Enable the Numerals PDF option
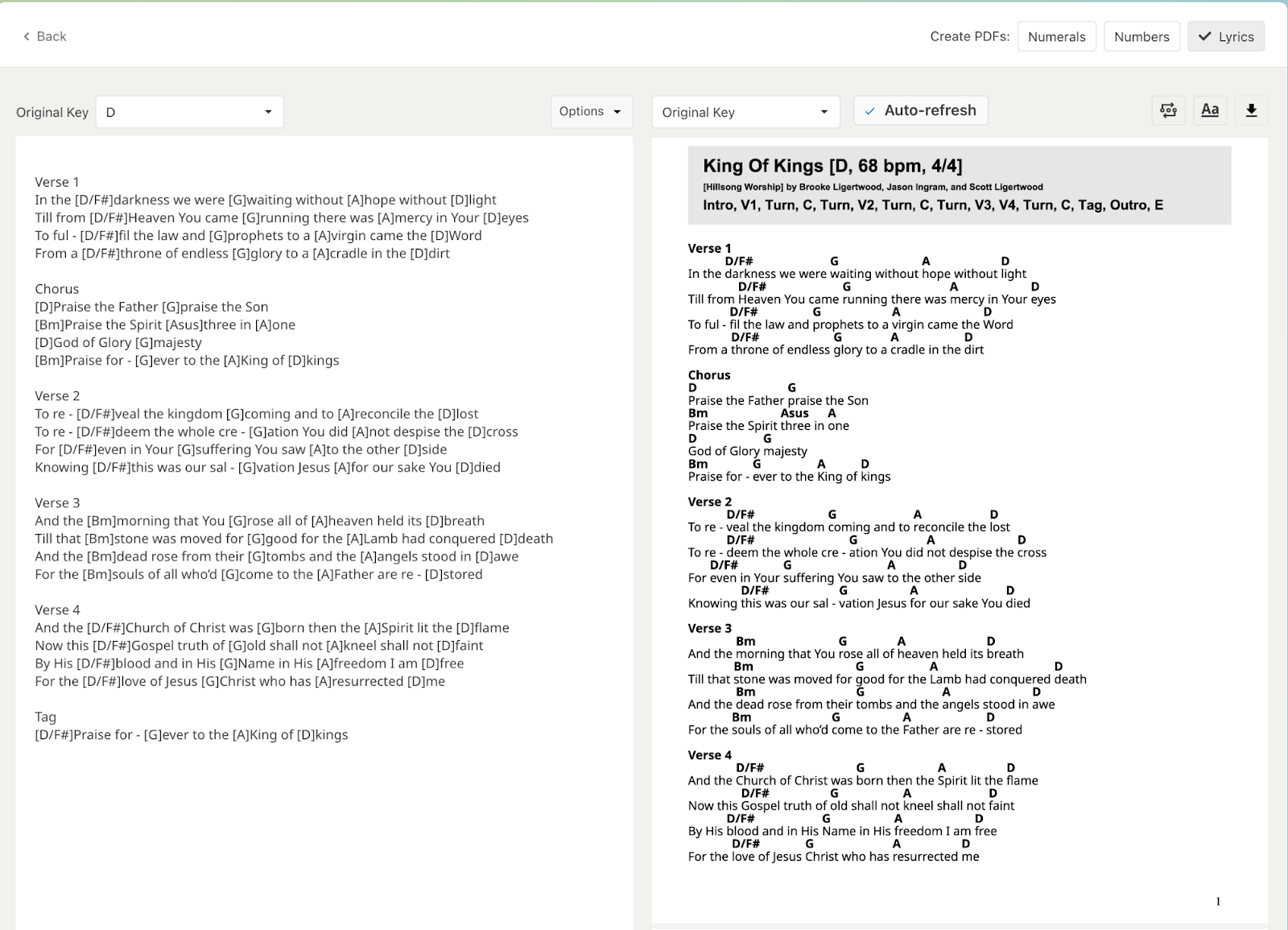This screenshot has width=1288, height=930. [x=1057, y=36]
